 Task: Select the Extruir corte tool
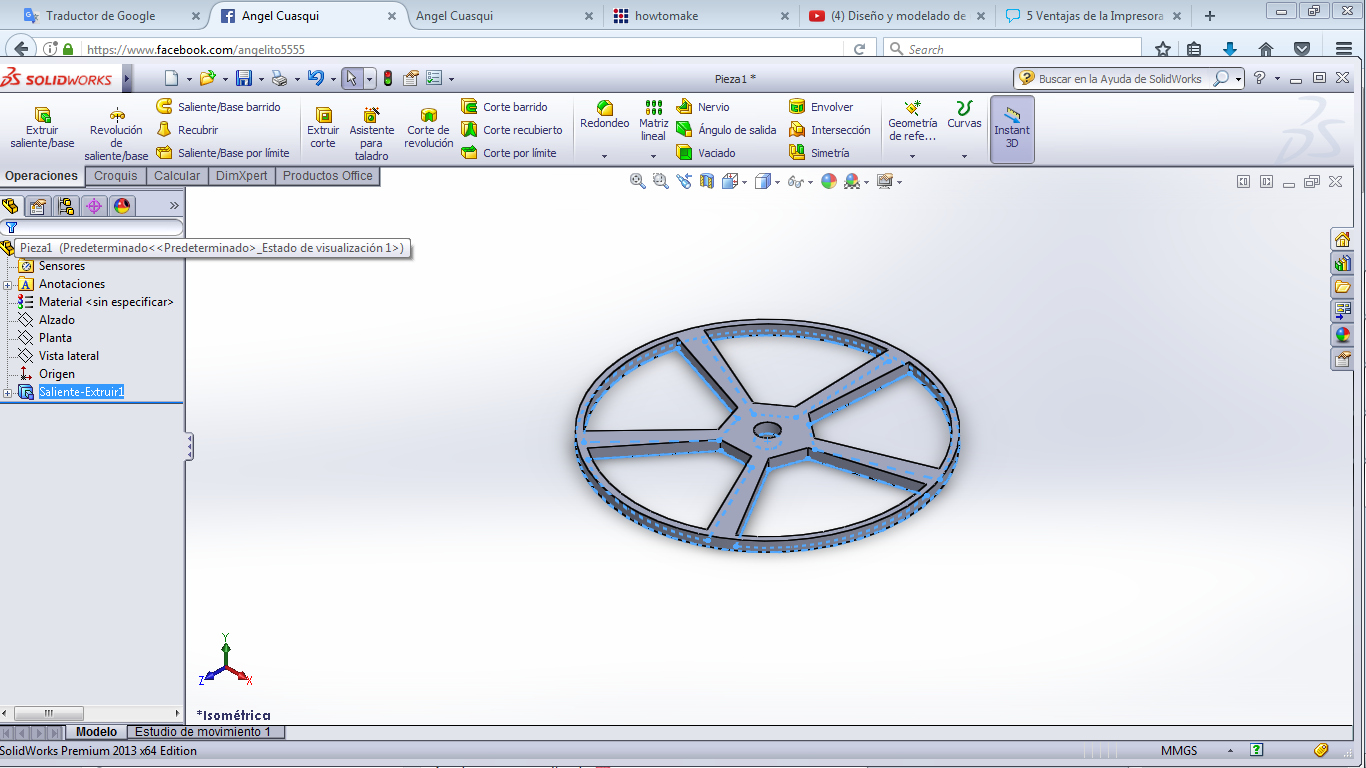[x=323, y=128]
